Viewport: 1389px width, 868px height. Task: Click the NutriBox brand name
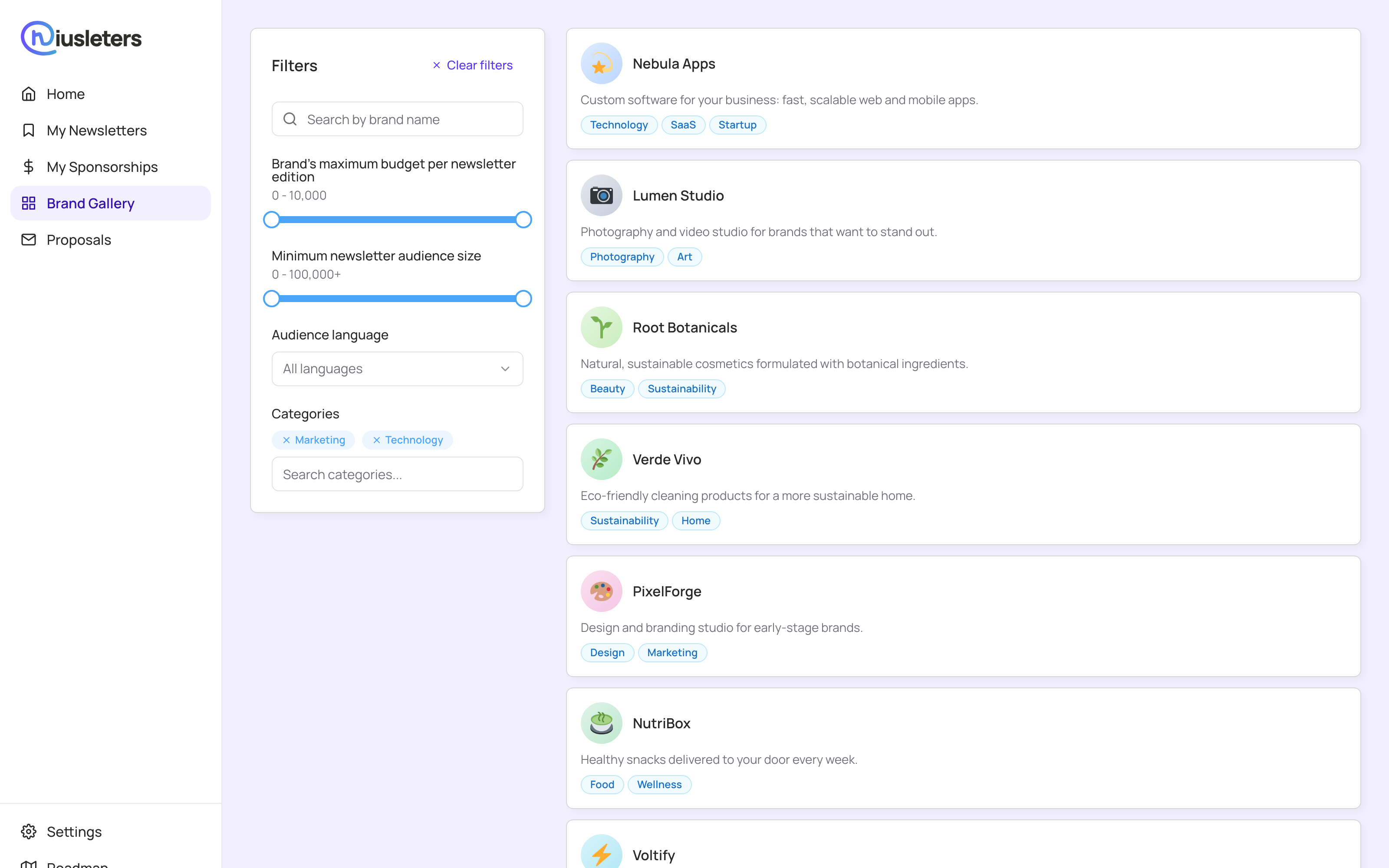(661, 723)
